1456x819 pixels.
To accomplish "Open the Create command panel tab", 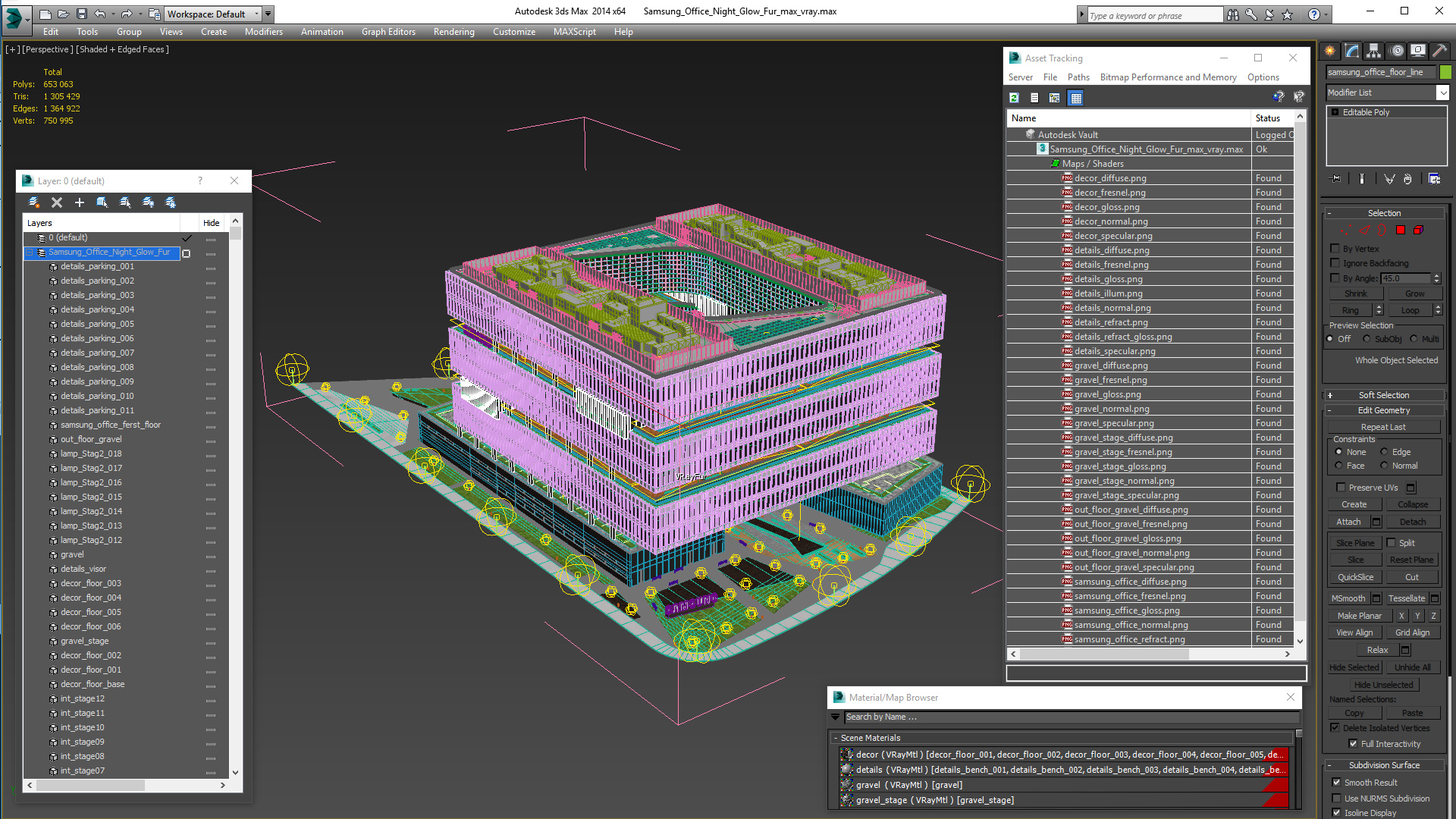I will click(x=1330, y=51).
